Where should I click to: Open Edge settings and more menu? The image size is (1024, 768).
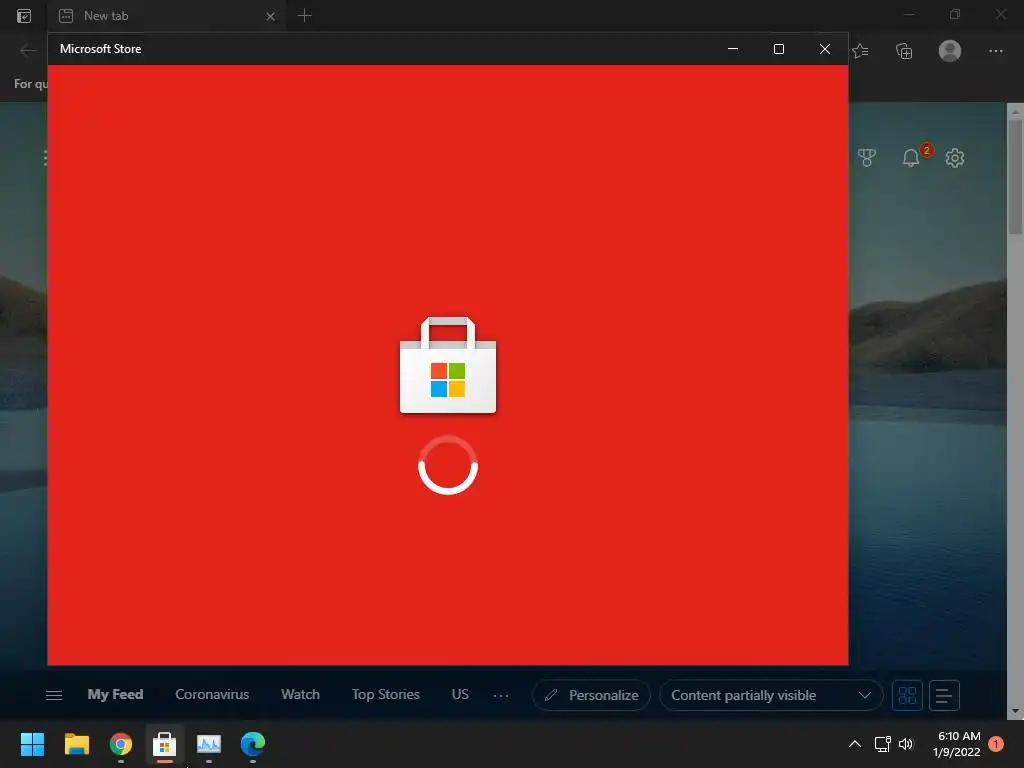[995, 51]
